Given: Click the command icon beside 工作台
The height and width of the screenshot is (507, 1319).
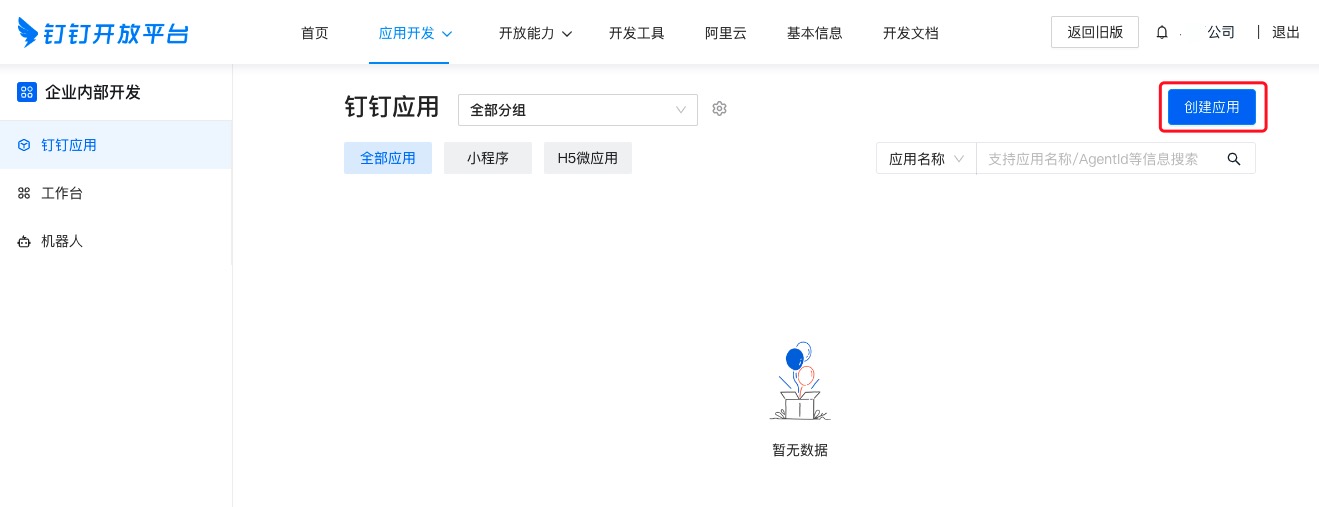Looking at the screenshot, I should [24, 193].
